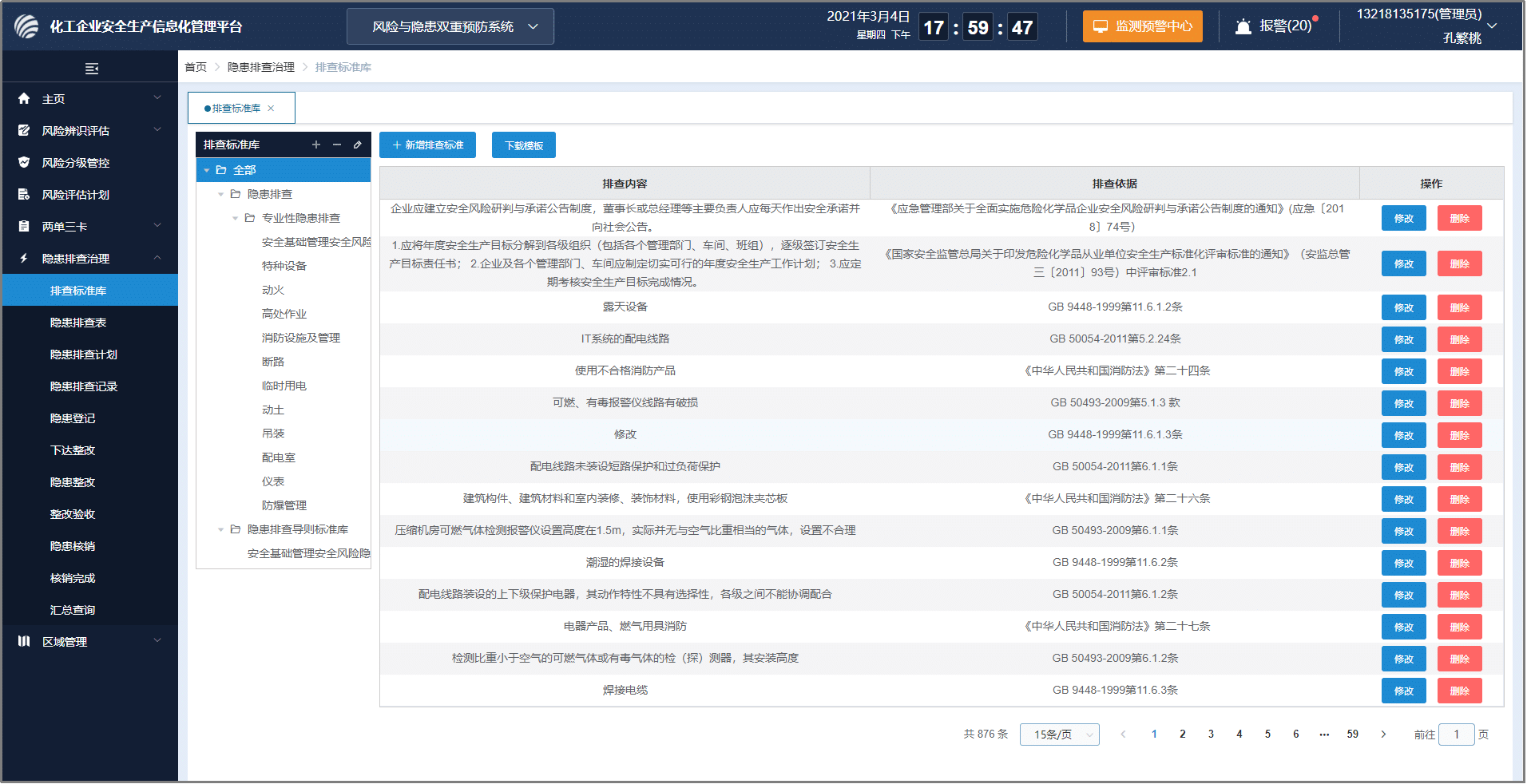
Task: Select the 高处作业 tree item
Action: [x=284, y=314]
